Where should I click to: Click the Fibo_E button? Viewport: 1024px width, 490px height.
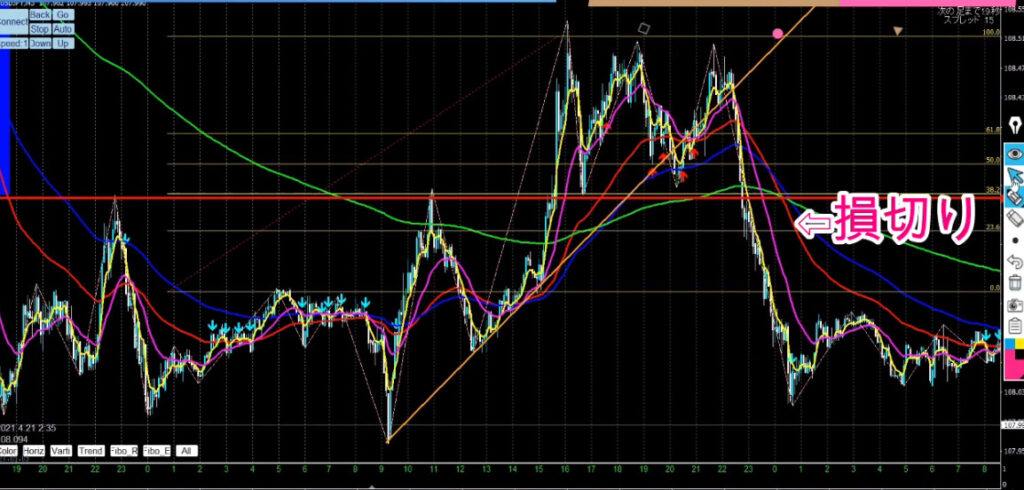click(157, 451)
